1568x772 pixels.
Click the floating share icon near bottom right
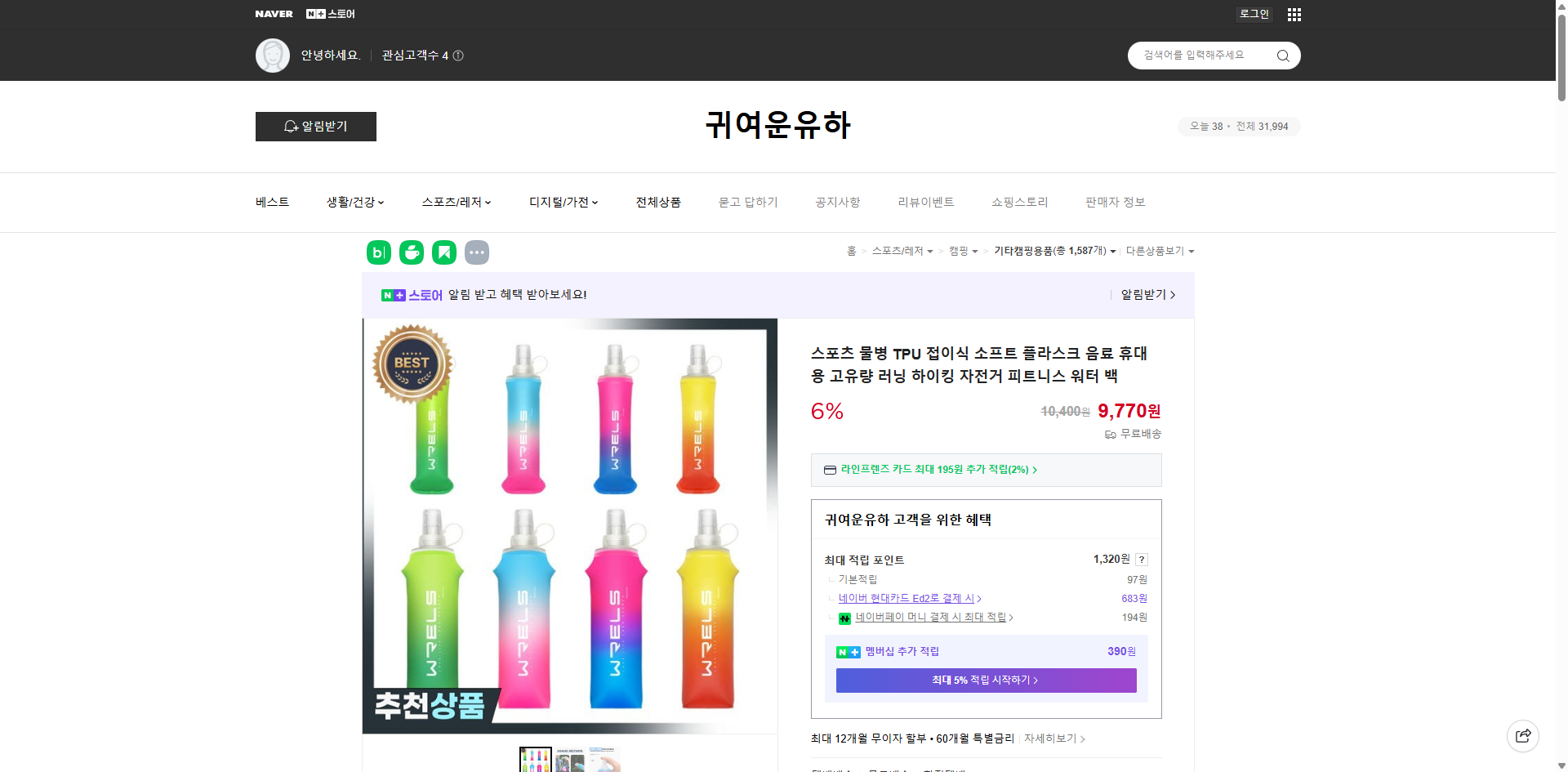1524,735
